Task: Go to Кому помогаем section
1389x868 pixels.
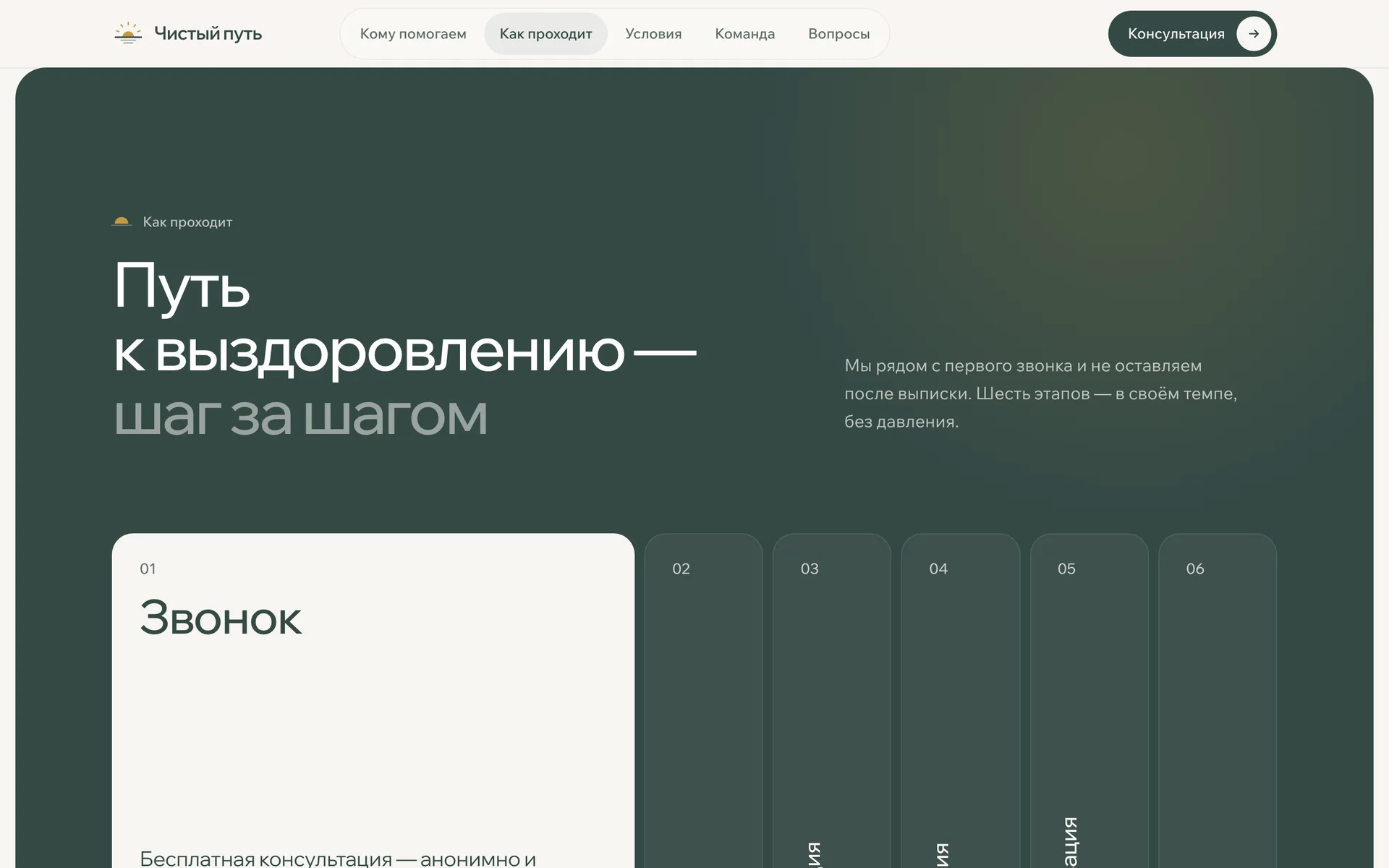Action: (413, 34)
